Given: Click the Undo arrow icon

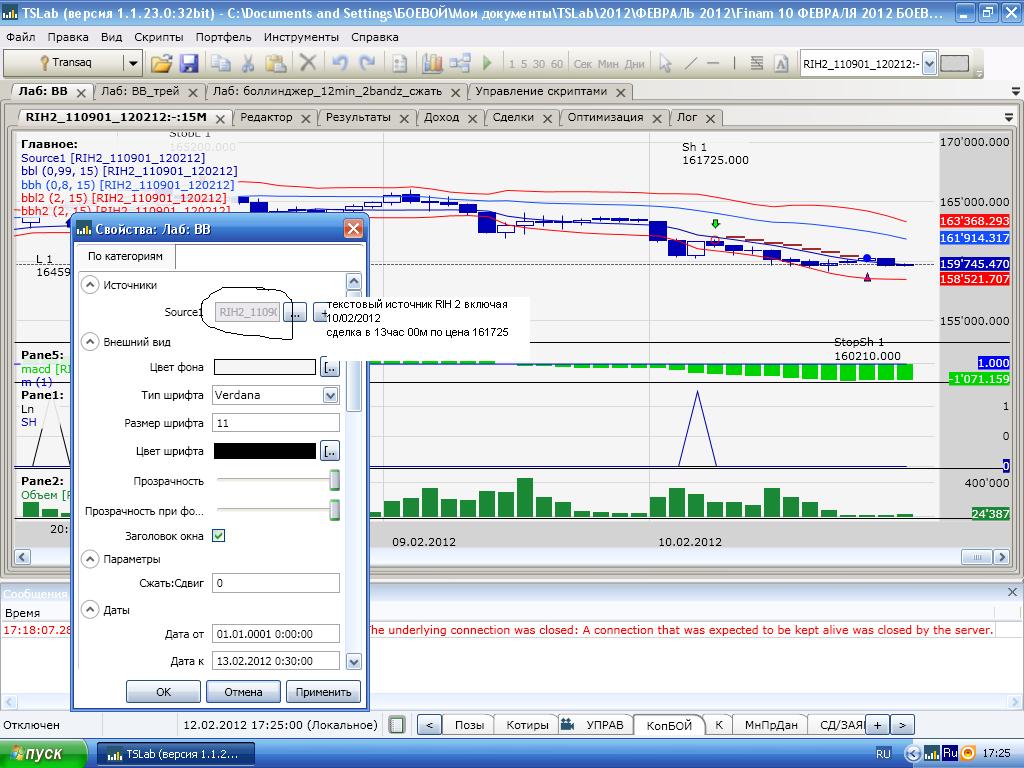Looking at the screenshot, I should [339, 64].
